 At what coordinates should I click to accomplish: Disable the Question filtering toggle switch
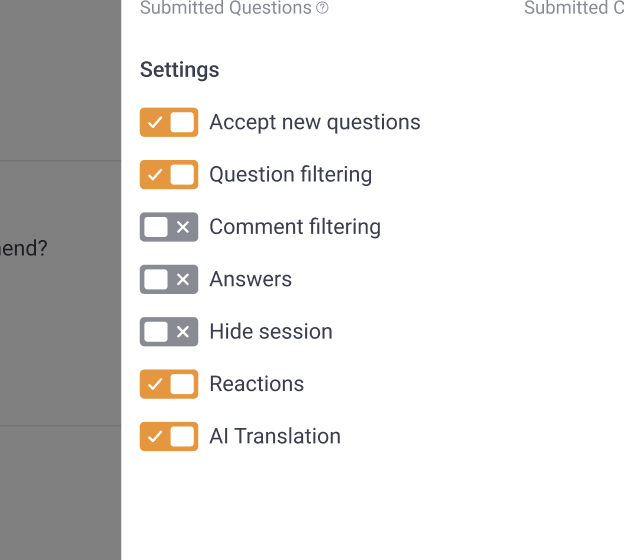coord(169,175)
